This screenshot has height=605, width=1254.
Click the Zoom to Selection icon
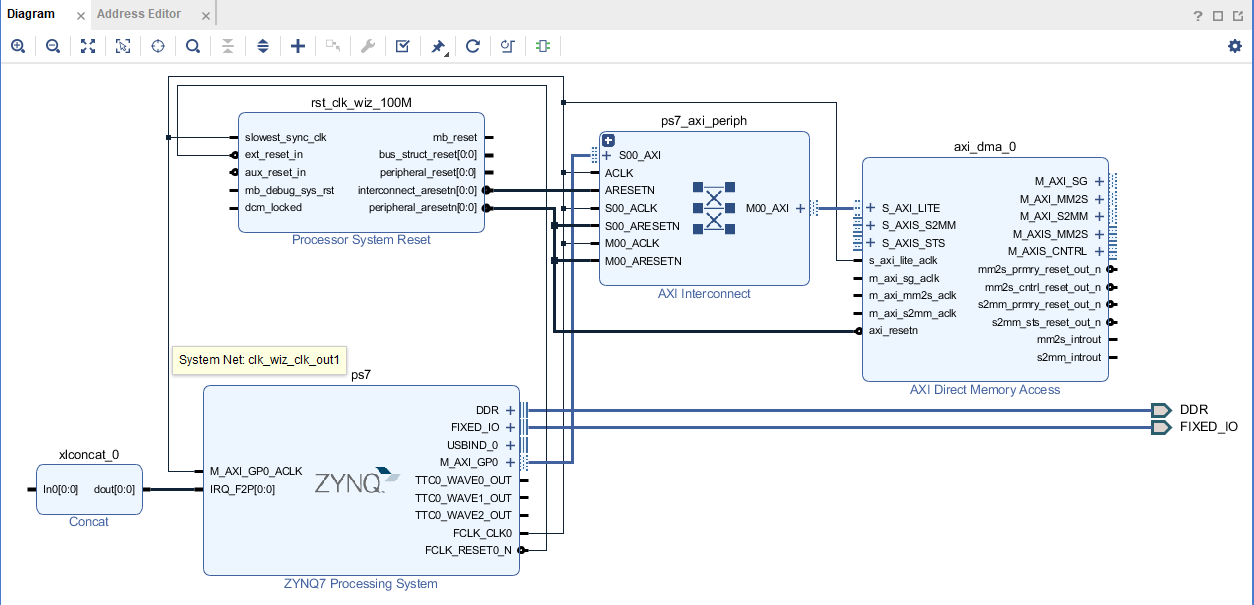[x=123, y=45]
